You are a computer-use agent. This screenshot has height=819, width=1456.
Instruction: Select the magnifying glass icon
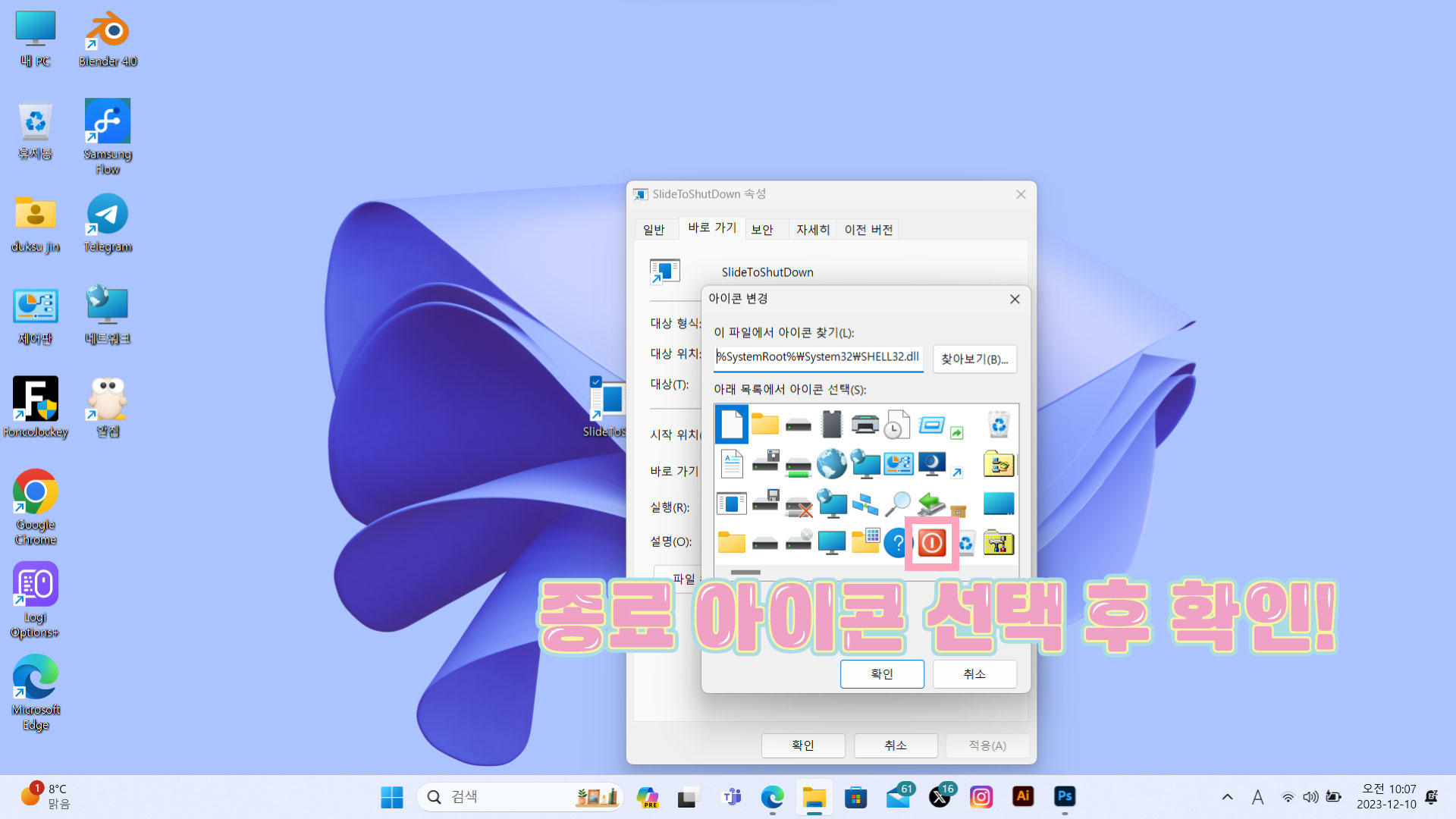pos(898,504)
